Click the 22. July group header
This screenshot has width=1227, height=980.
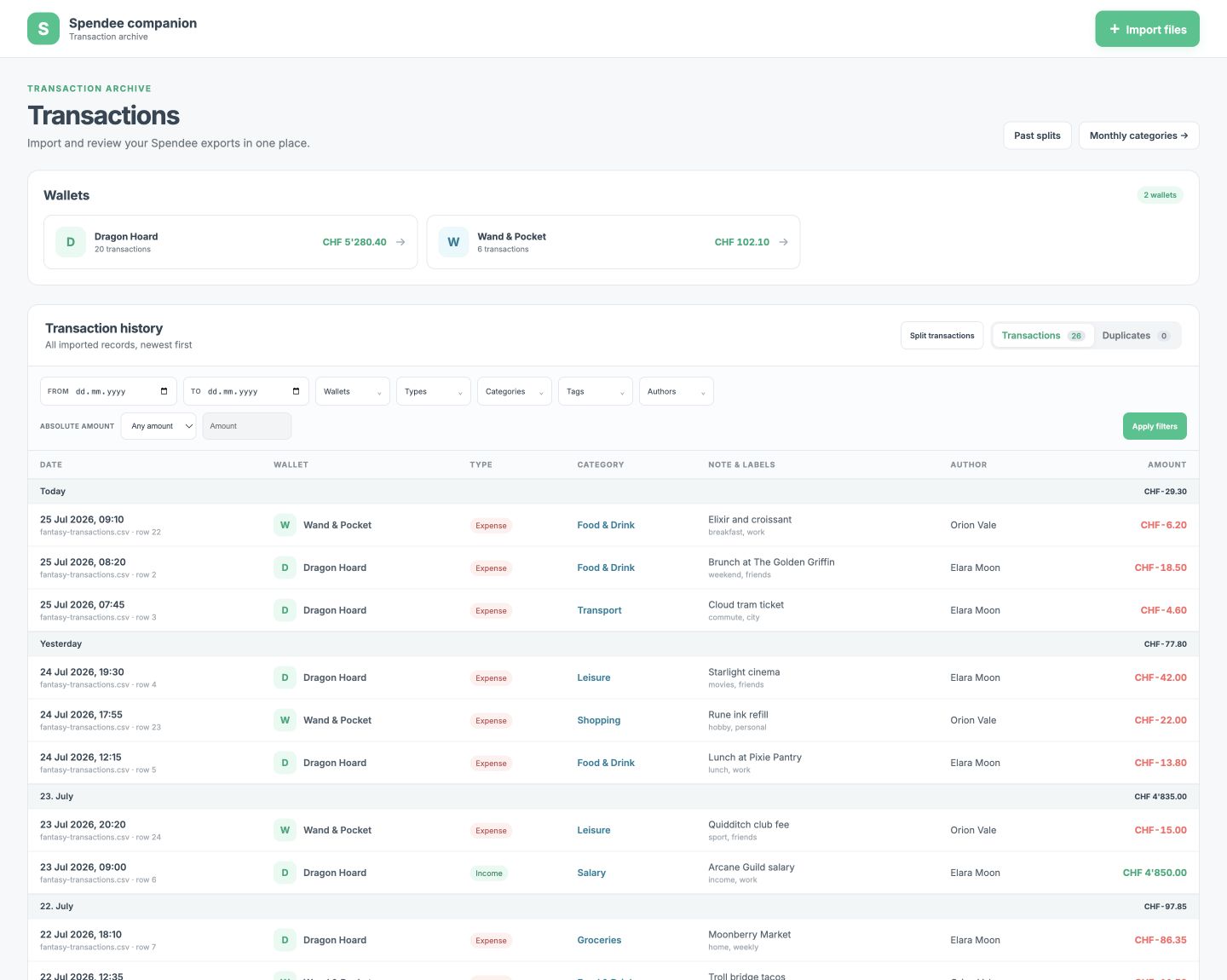613,906
